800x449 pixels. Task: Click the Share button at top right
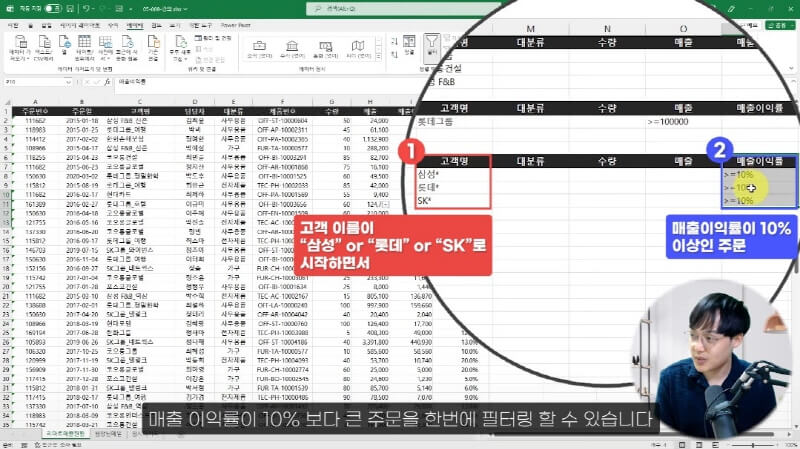(780, 25)
